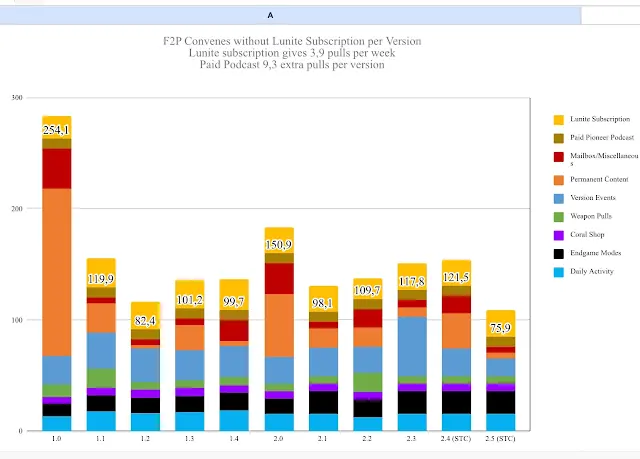Click the 2.3 x-axis label
The width and height of the screenshot is (640, 459).
411,439
